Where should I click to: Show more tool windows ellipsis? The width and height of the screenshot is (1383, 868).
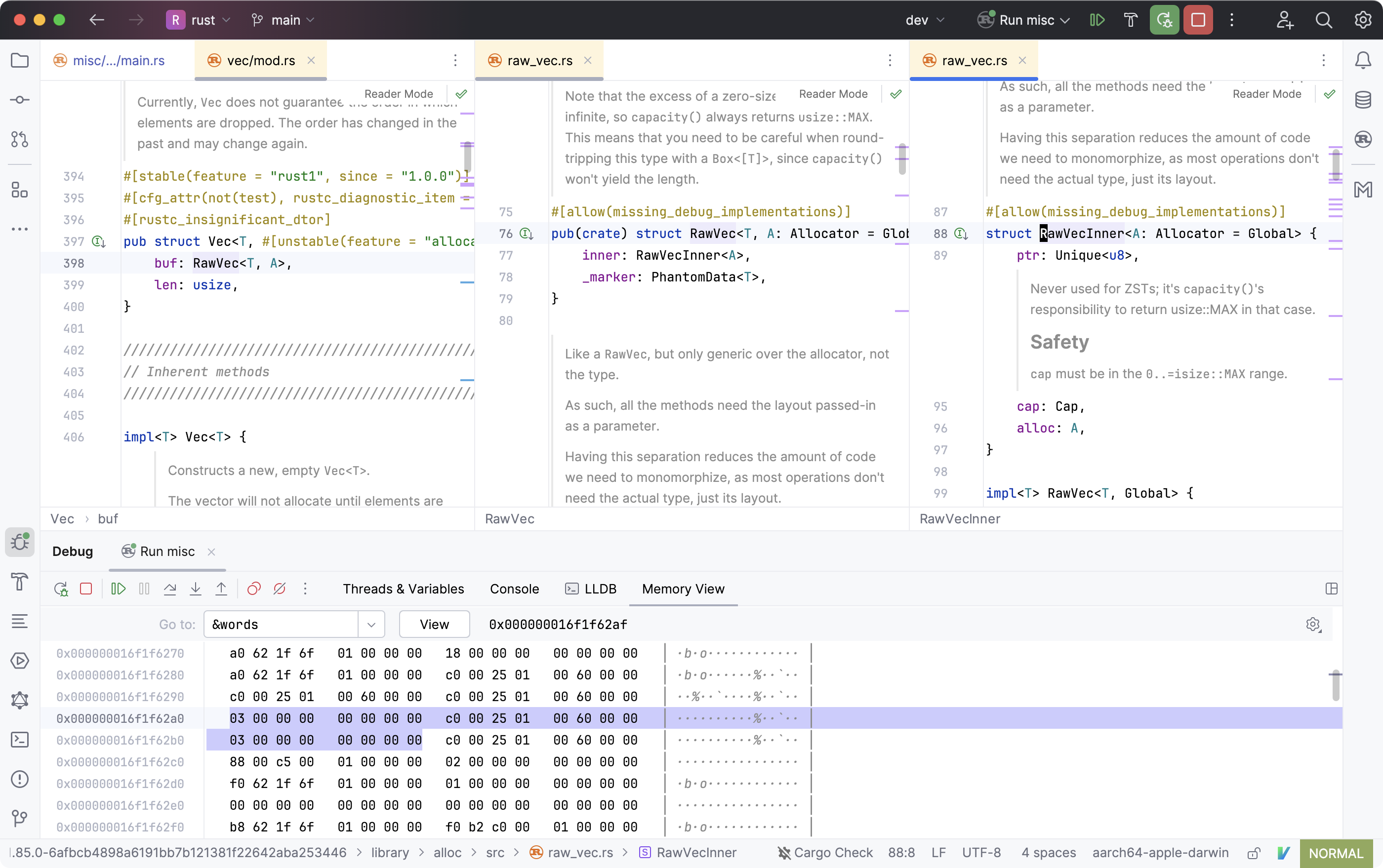[20, 229]
